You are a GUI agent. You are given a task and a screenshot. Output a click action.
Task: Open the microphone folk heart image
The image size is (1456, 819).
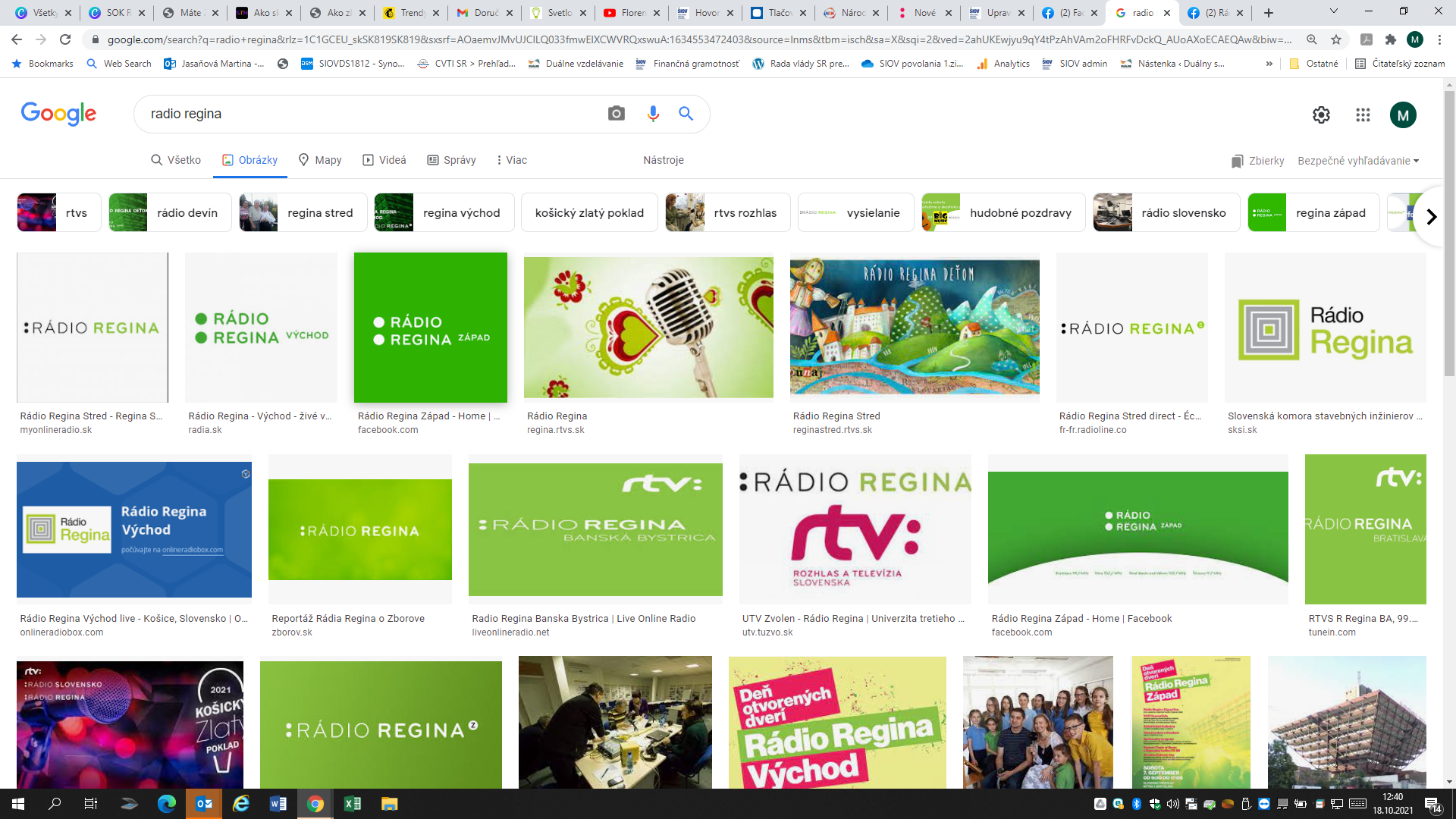[648, 328]
